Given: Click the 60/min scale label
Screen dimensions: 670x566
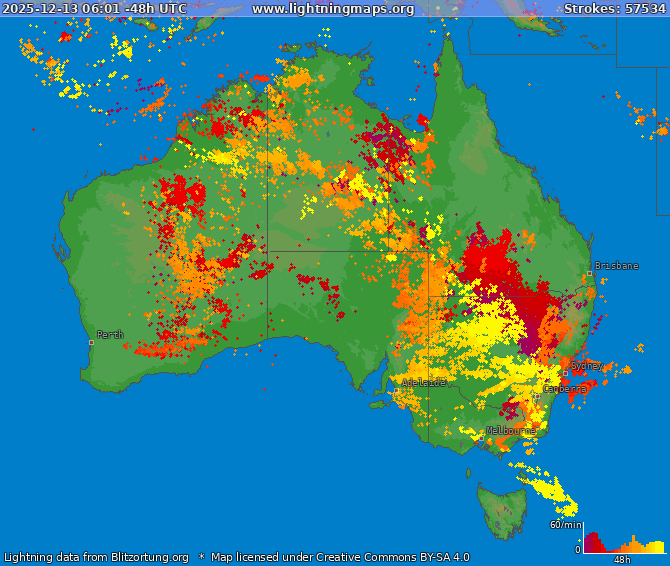Looking at the screenshot, I should coord(565,524).
